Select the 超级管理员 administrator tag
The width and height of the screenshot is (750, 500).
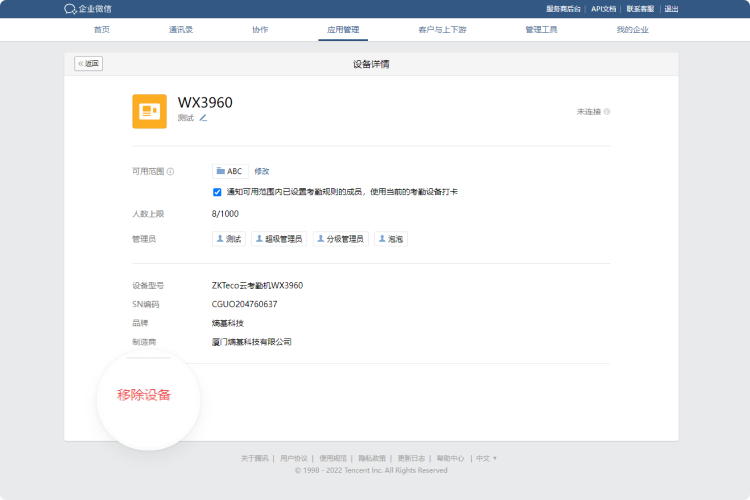279,239
